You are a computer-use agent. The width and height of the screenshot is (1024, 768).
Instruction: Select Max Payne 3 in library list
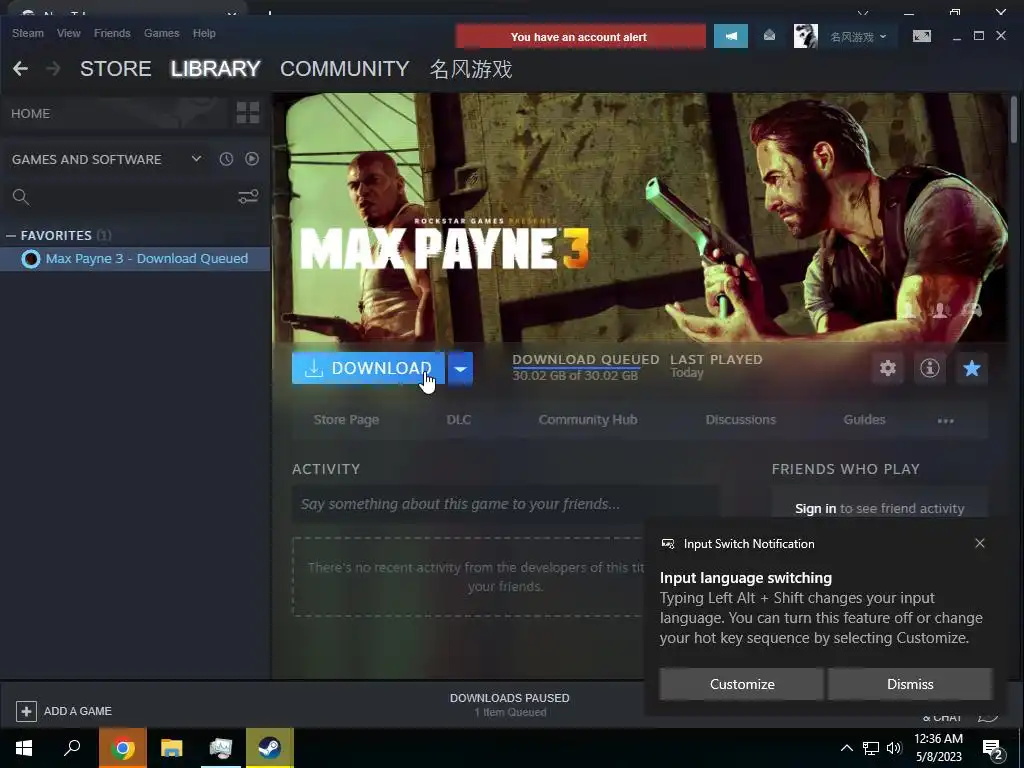(x=135, y=259)
